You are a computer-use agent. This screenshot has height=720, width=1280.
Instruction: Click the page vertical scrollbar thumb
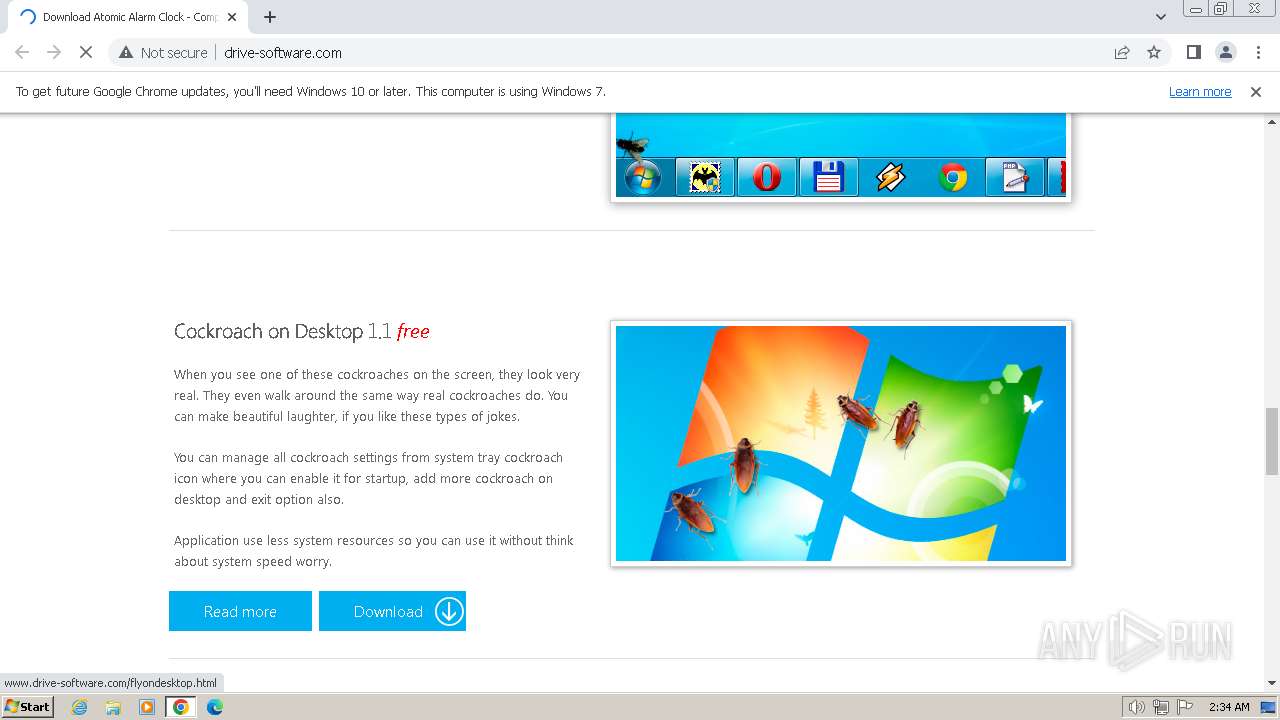coord(1271,441)
